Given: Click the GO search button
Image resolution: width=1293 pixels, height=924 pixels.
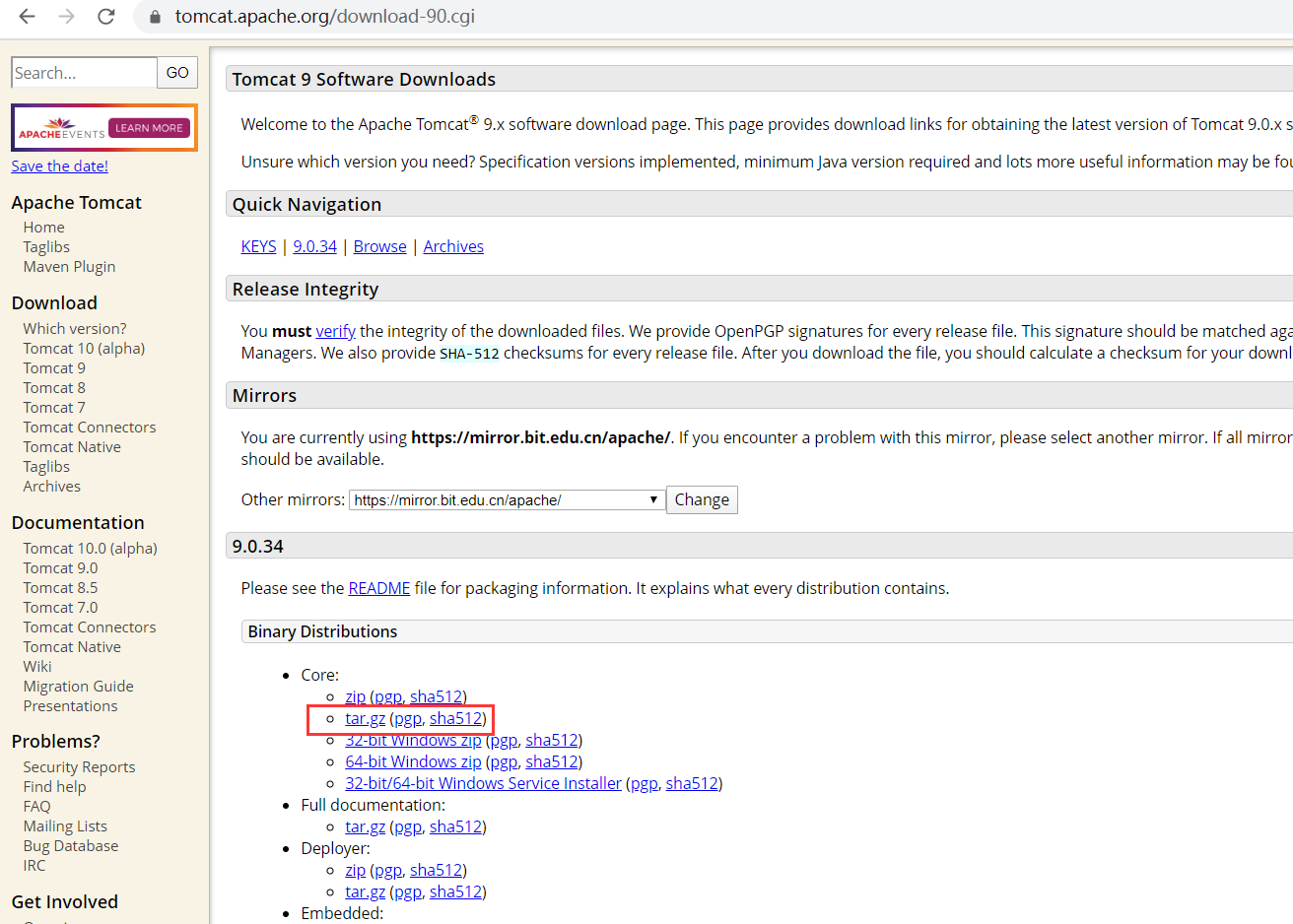Looking at the screenshot, I should pos(177,73).
